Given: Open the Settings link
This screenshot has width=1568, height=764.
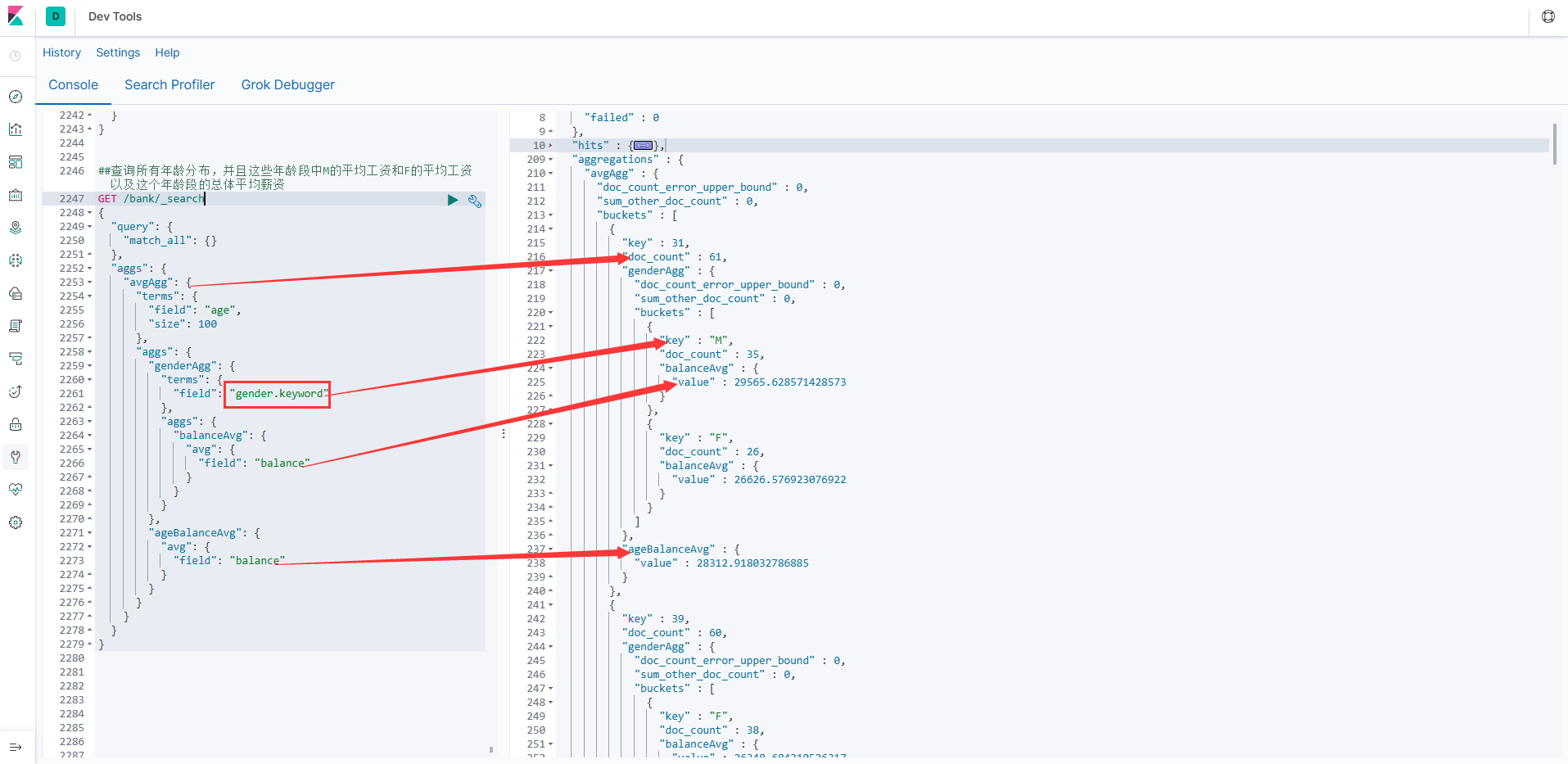Looking at the screenshot, I should 118,52.
